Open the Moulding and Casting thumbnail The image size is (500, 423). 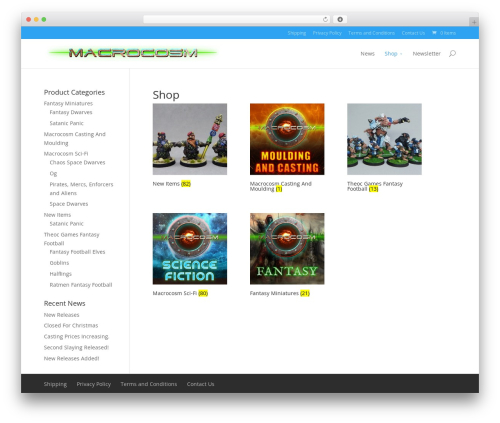[287, 139]
